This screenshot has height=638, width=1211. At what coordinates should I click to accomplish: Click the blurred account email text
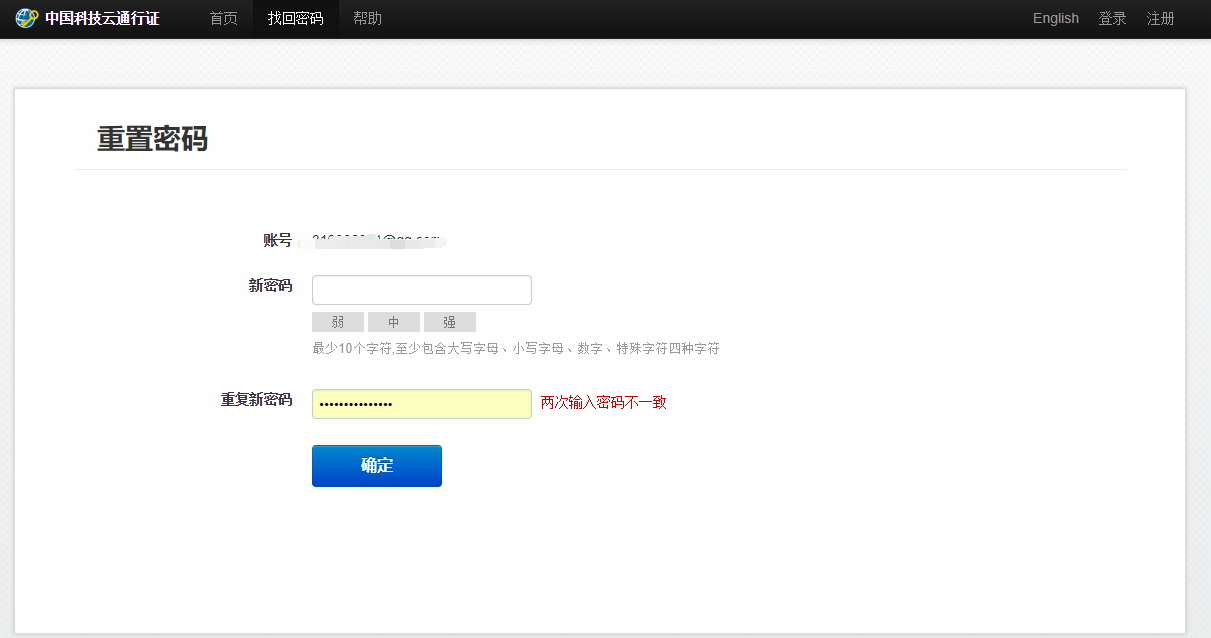378,240
